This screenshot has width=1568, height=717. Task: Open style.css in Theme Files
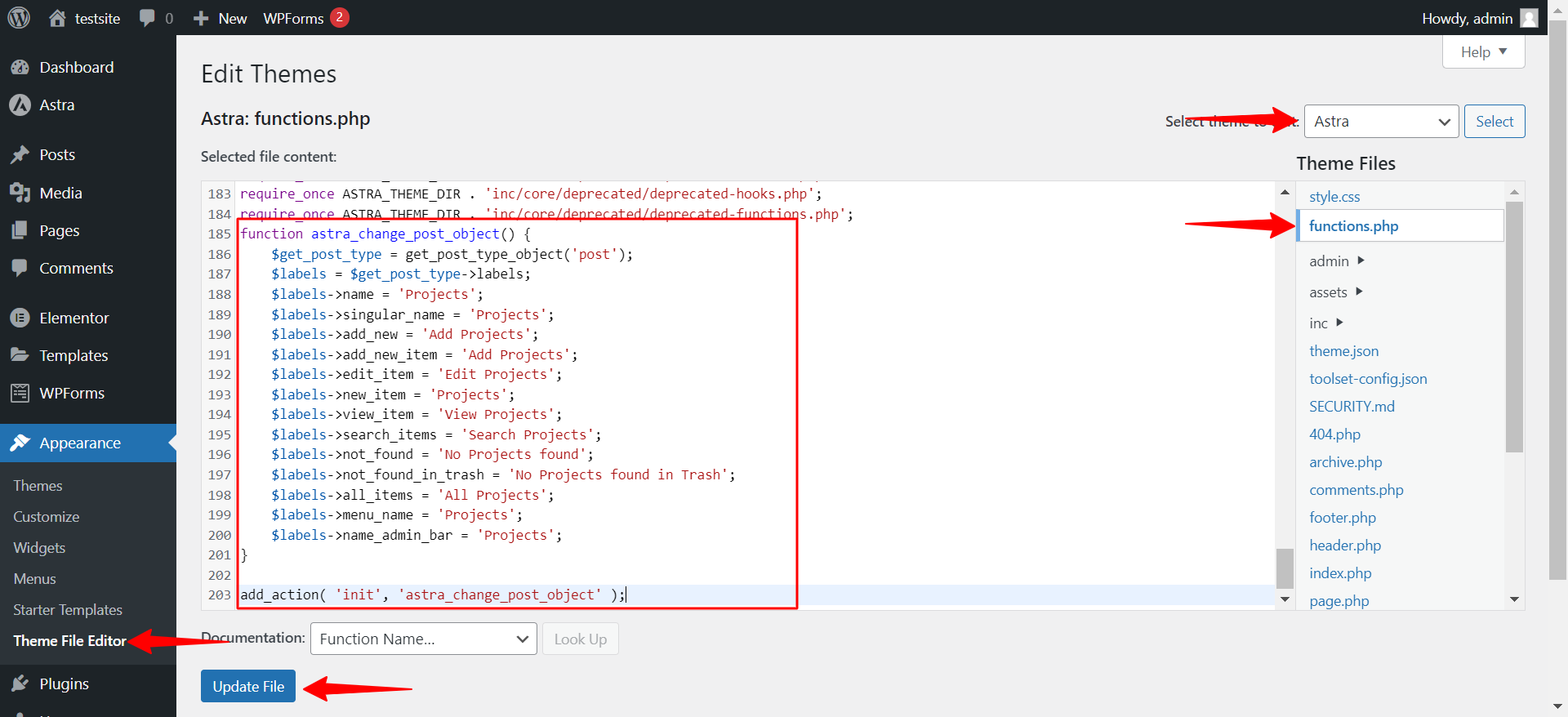click(1334, 197)
